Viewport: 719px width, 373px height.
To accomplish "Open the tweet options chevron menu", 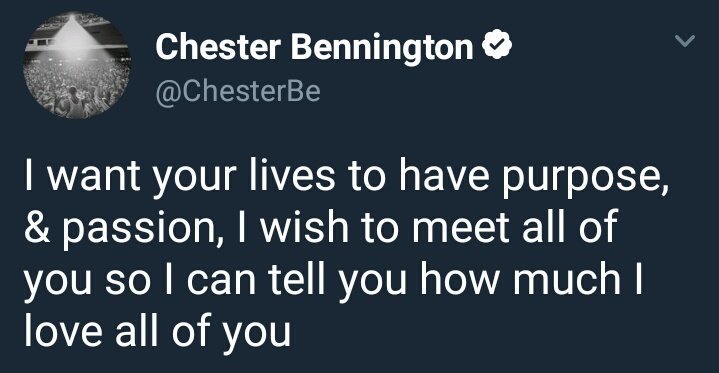I will 685,41.
